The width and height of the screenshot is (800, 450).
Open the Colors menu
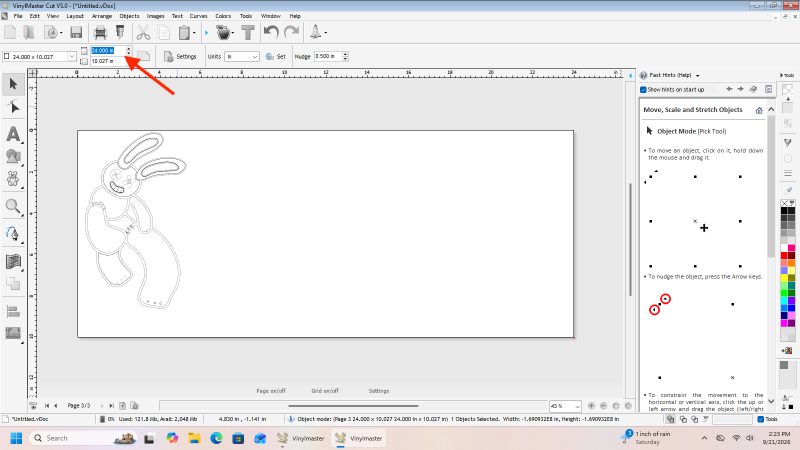(223, 16)
